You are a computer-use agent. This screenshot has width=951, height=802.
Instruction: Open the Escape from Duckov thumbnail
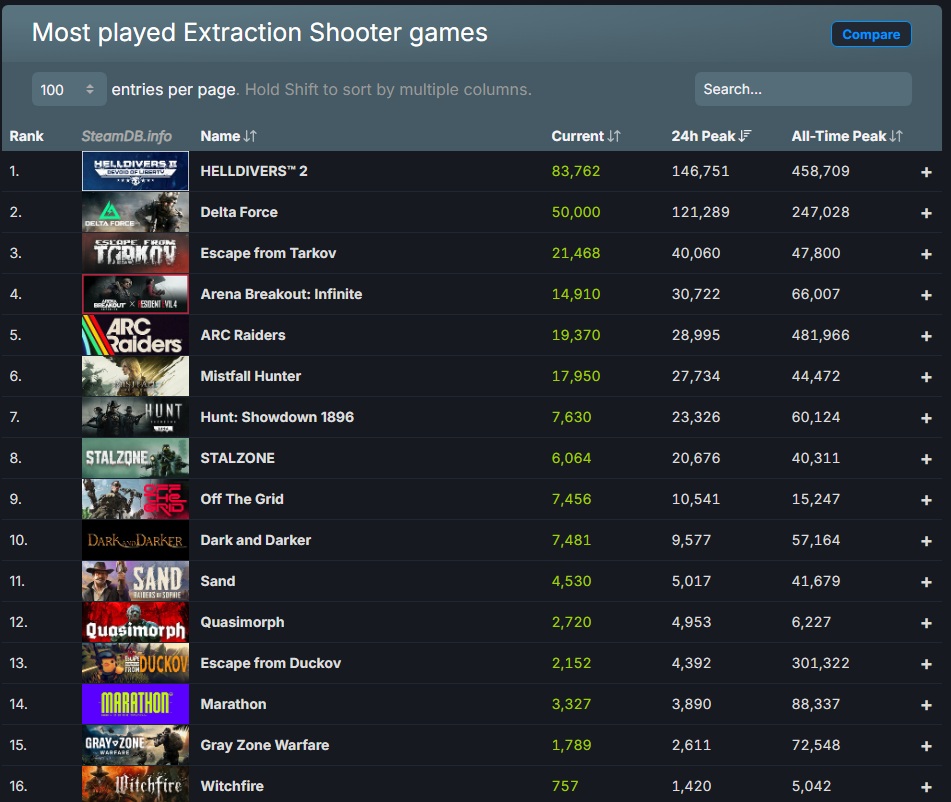135,663
